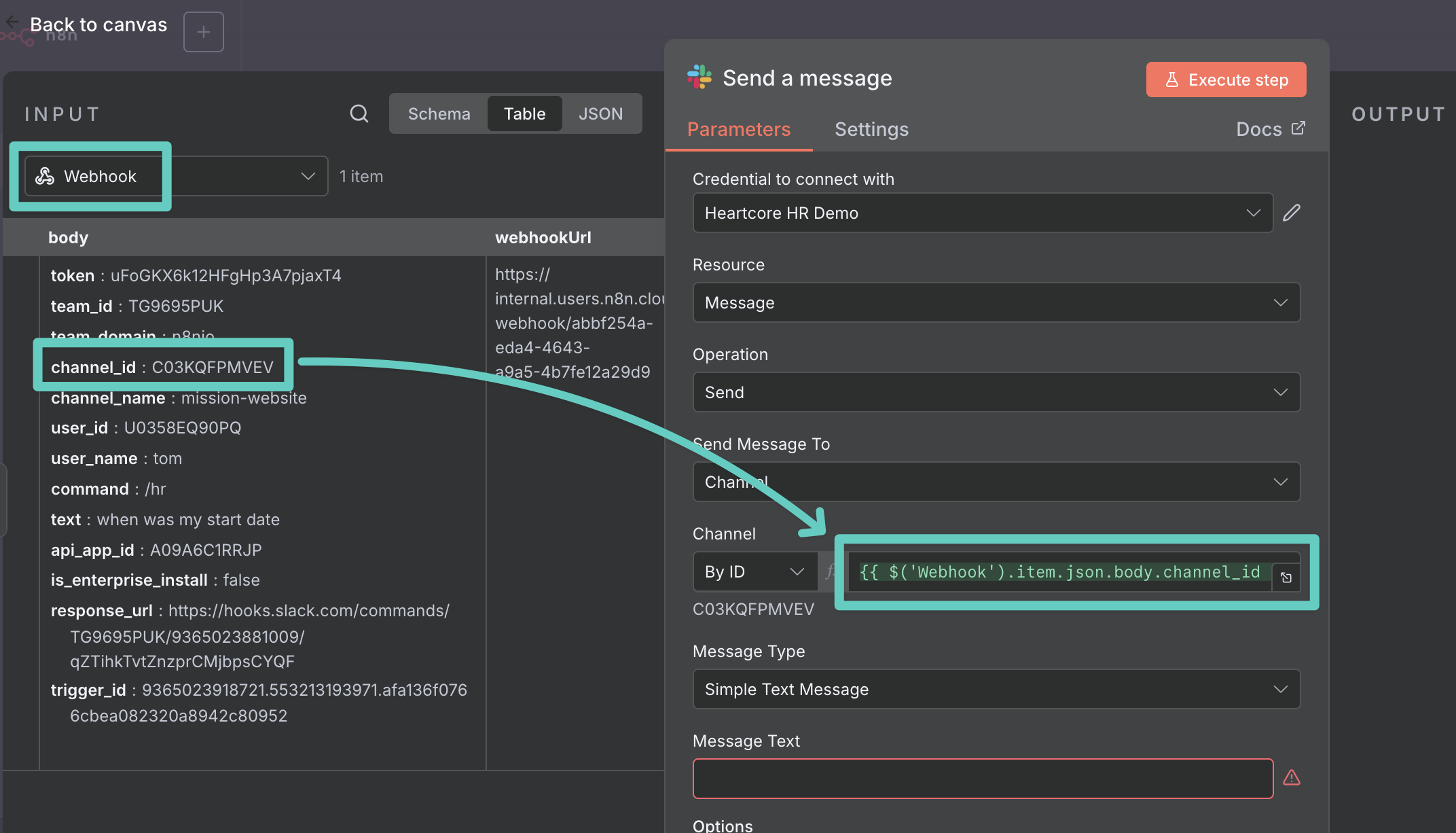Click the warning triangle next to Message Text
The width and height of the screenshot is (1456, 833).
click(1291, 778)
